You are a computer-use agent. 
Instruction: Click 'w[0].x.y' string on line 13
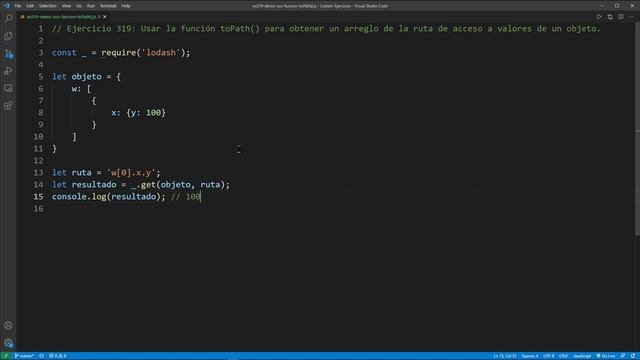point(131,173)
